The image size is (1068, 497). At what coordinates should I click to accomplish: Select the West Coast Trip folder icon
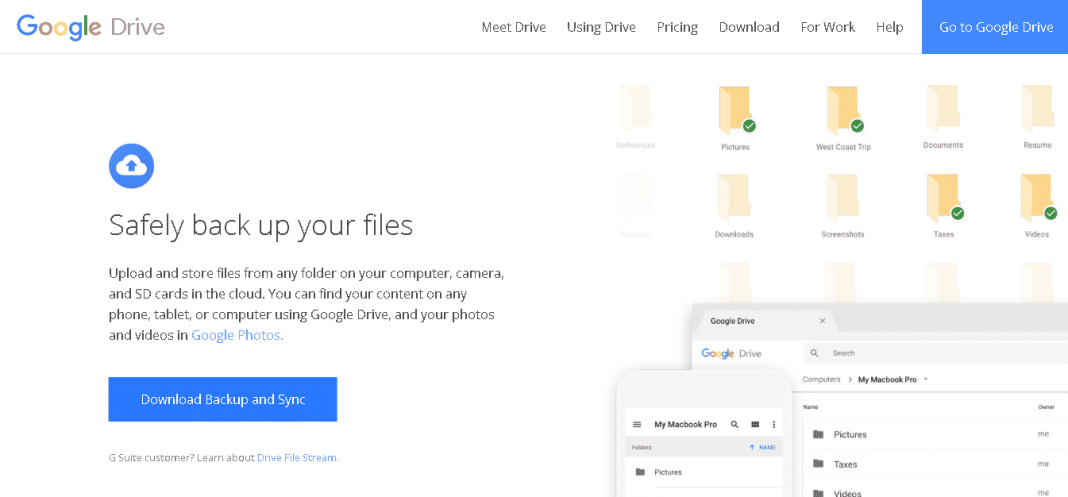pos(844,110)
